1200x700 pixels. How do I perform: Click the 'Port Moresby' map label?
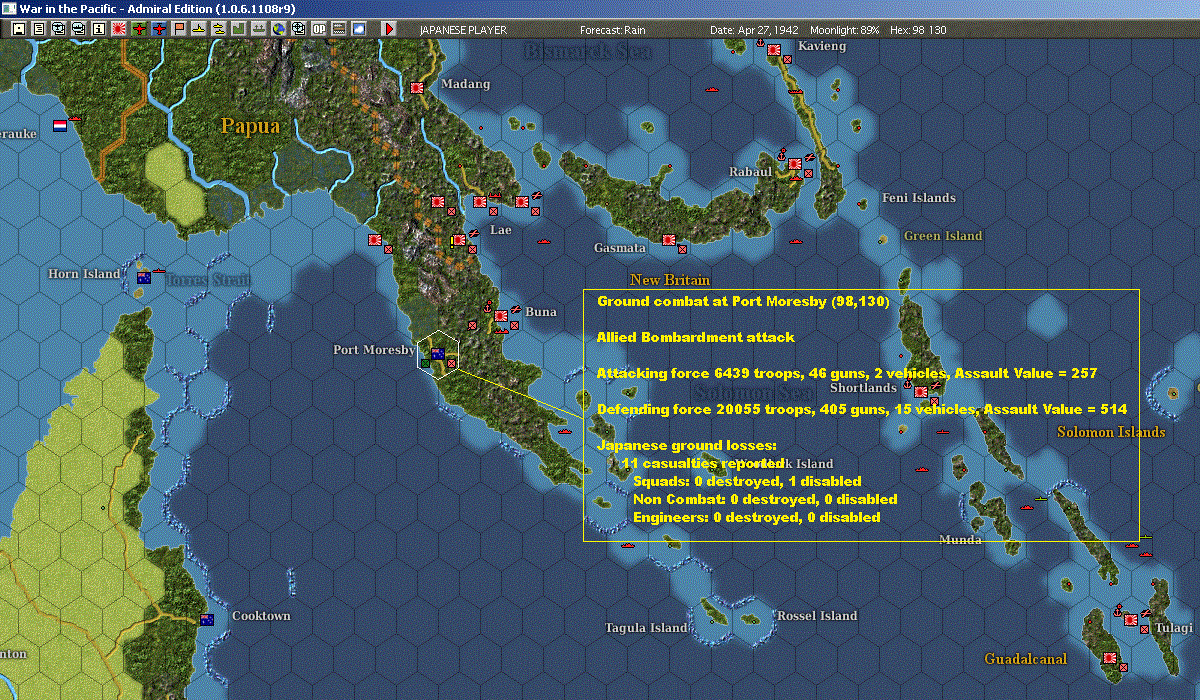click(374, 350)
